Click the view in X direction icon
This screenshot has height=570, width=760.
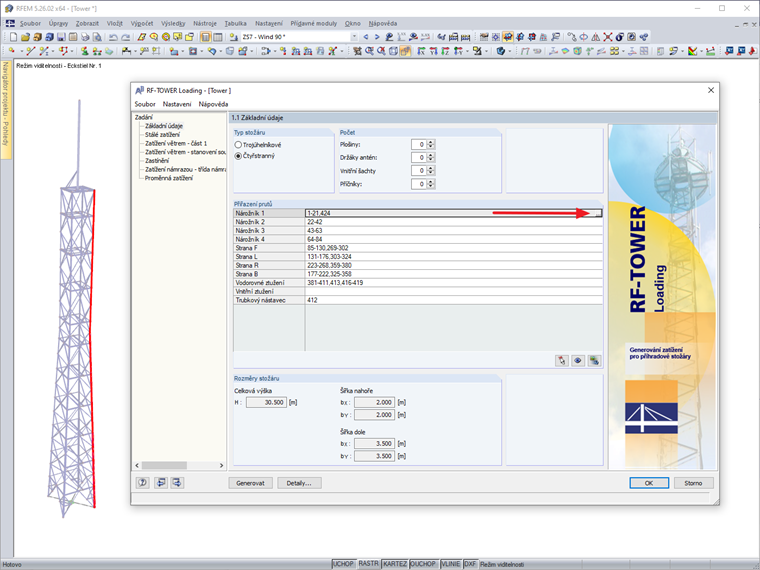tap(422, 50)
